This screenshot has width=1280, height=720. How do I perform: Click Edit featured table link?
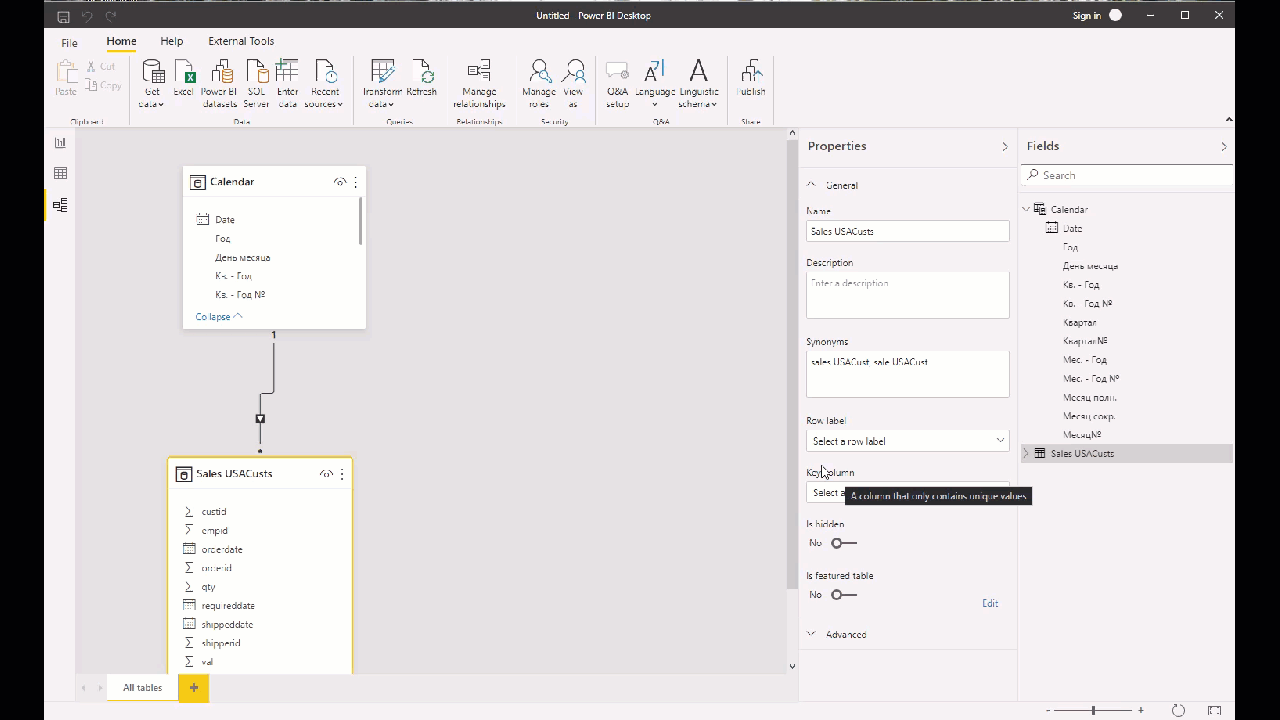990,603
